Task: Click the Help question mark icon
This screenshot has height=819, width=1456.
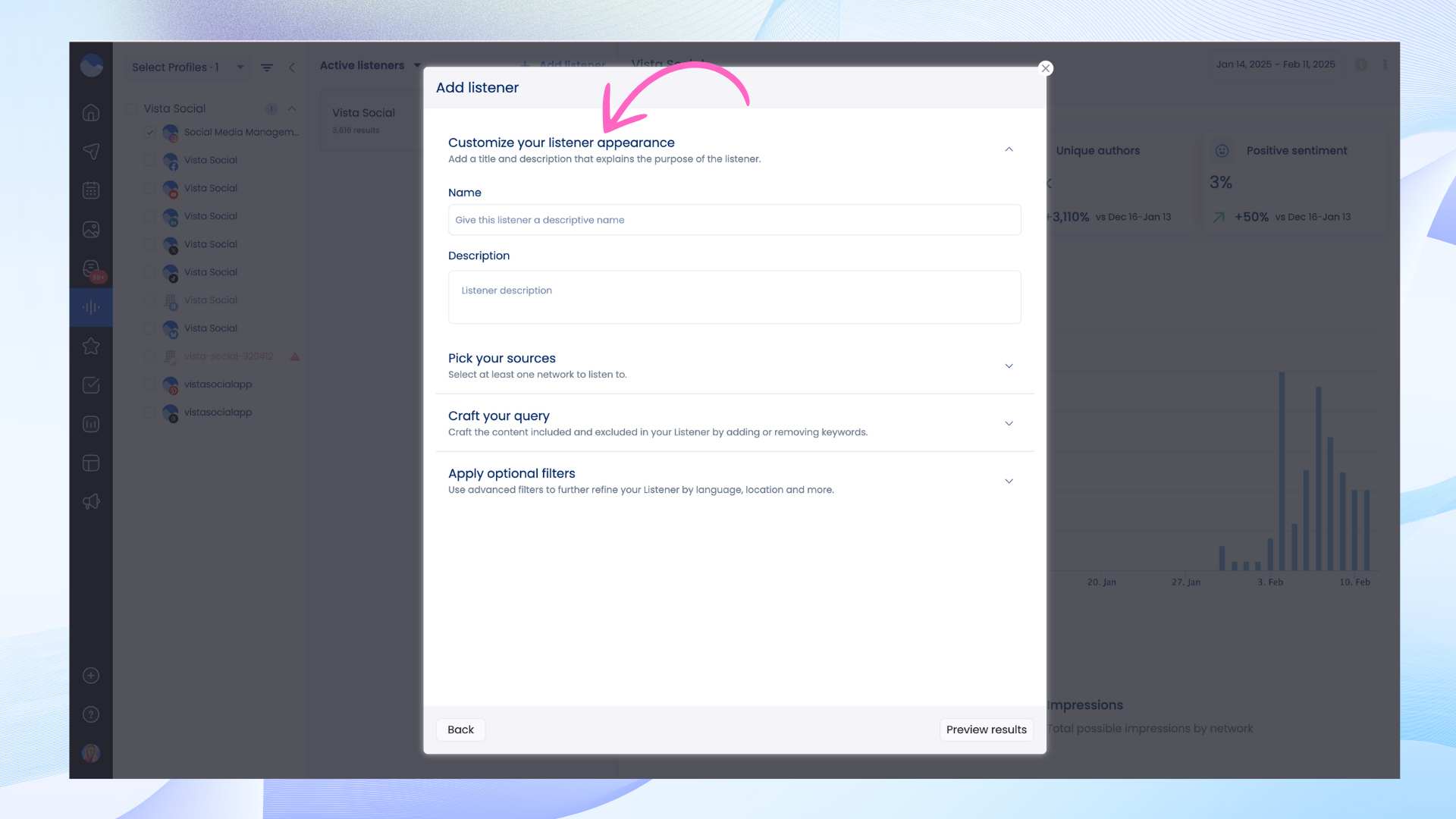Action: [91, 714]
